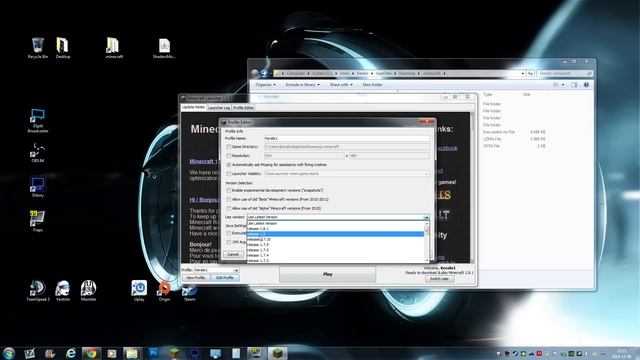The image size is (640, 360).
Task: Choose release 1.8.1 from the version list
Action: click(x=336, y=229)
